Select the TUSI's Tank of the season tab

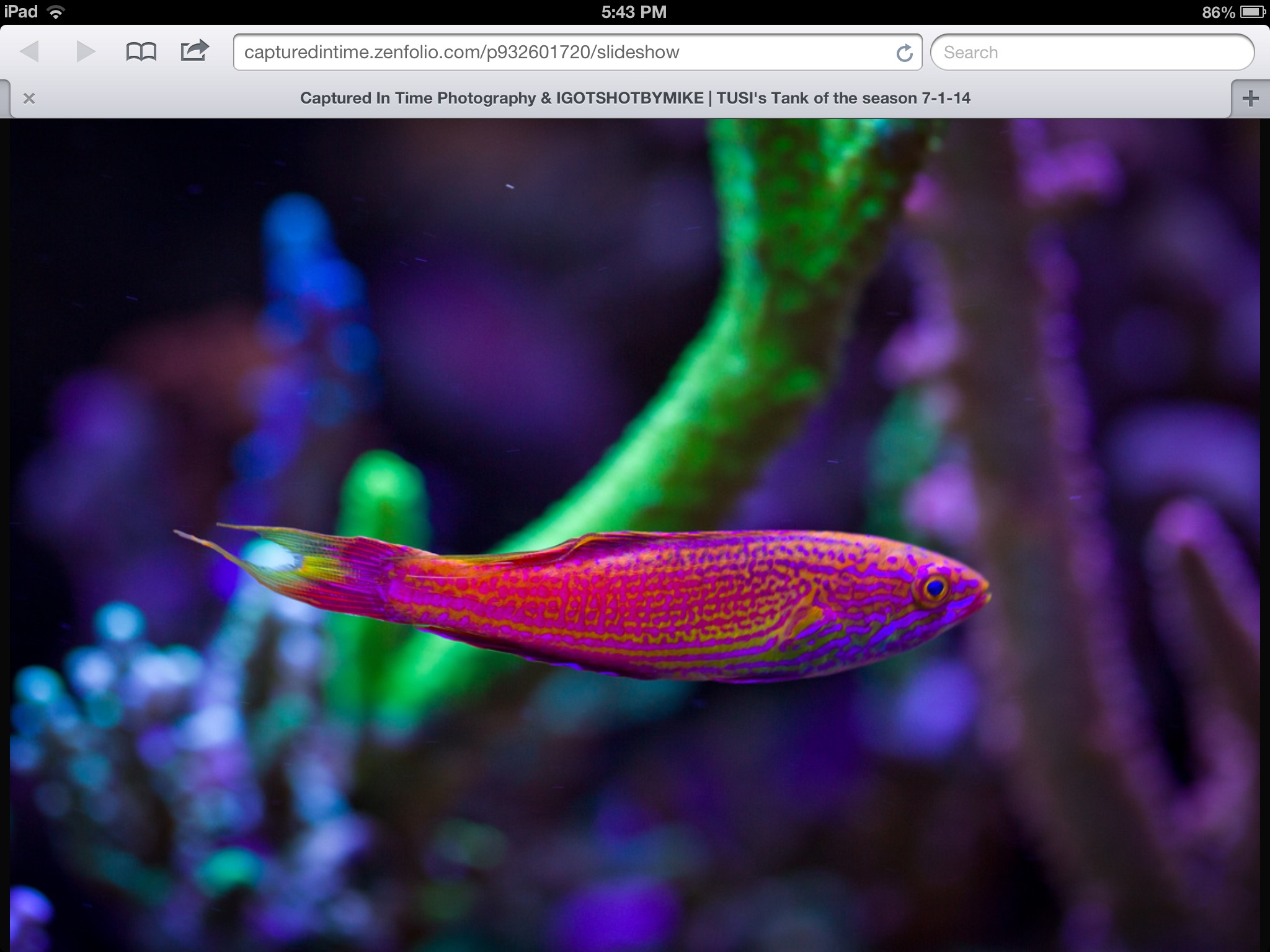pyautogui.click(x=635, y=98)
